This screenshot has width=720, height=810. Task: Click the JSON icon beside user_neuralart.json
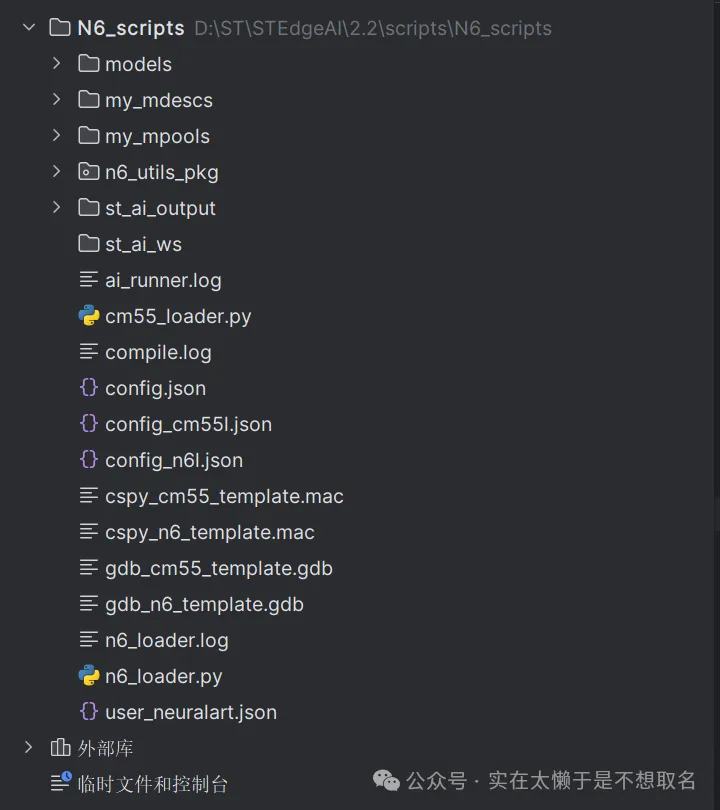[89, 712]
